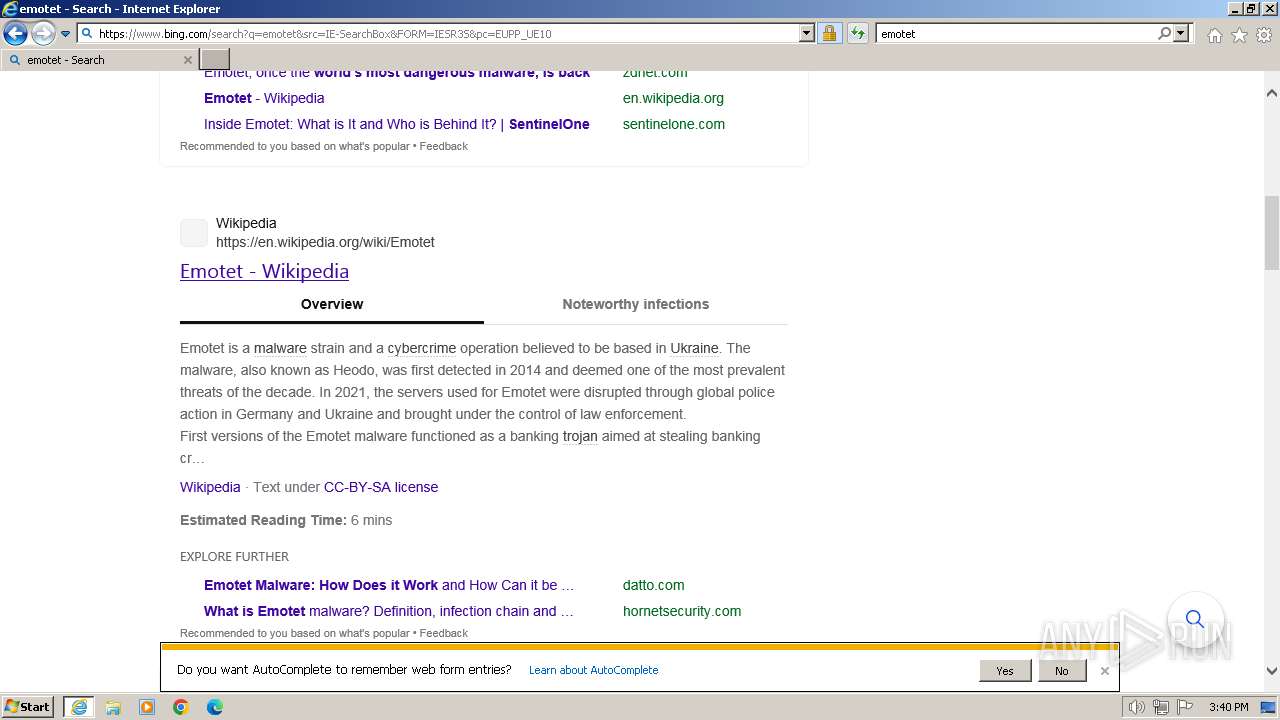Launch Microsoft Edge from the taskbar
Image resolution: width=1280 pixels, height=720 pixels.
pyautogui.click(x=215, y=707)
